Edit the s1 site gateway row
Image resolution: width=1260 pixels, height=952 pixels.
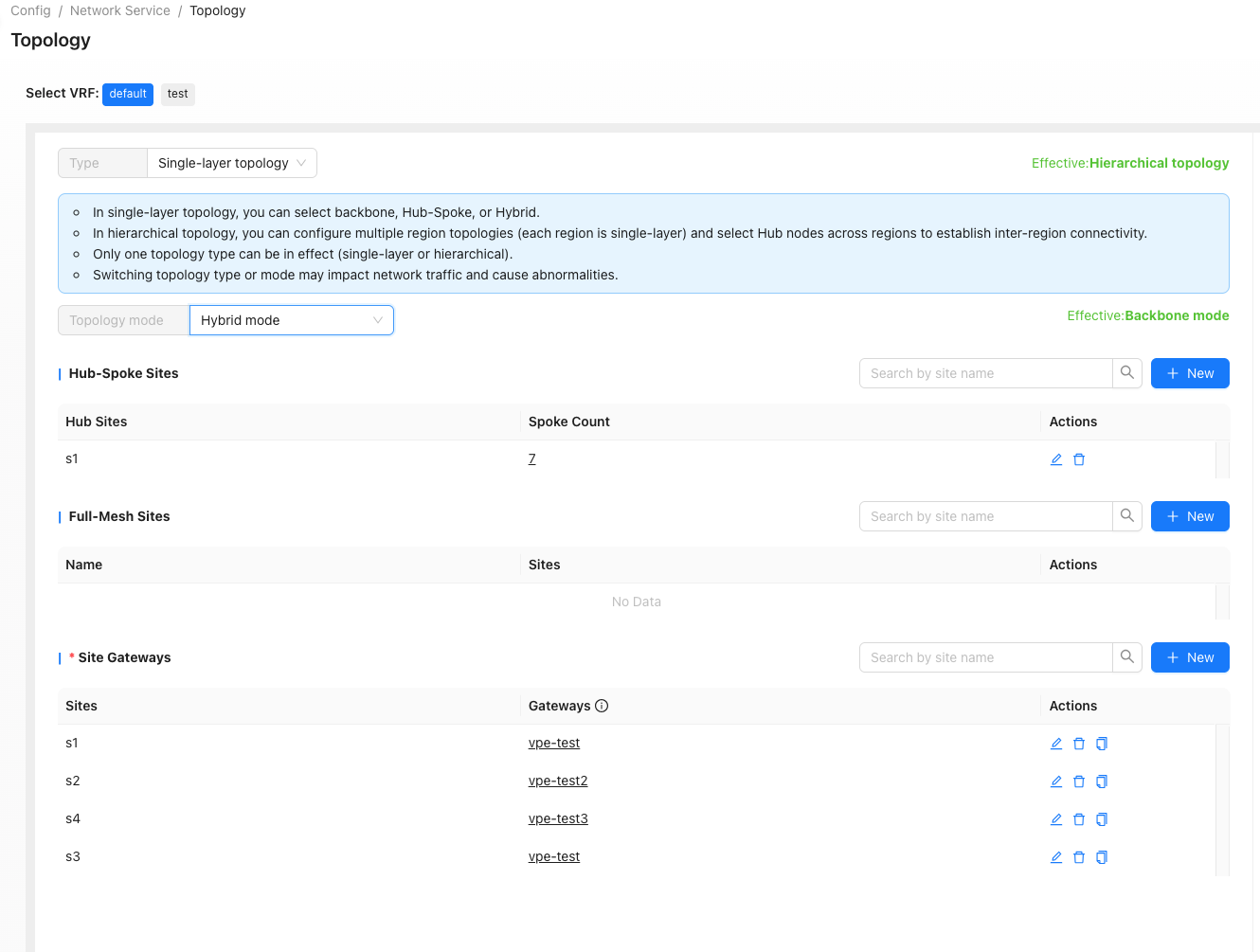1056,744
